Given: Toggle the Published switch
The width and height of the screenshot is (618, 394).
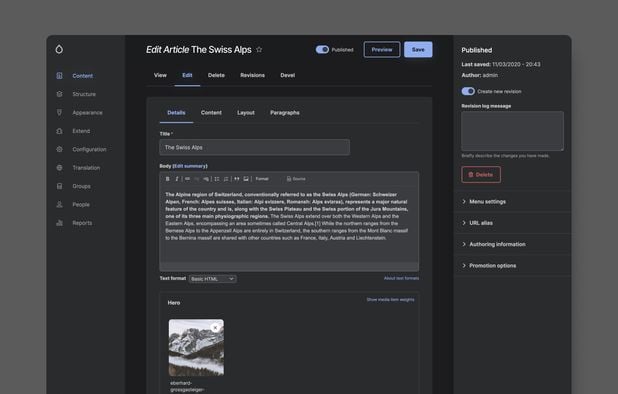Looking at the screenshot, I should coord(322,50).
